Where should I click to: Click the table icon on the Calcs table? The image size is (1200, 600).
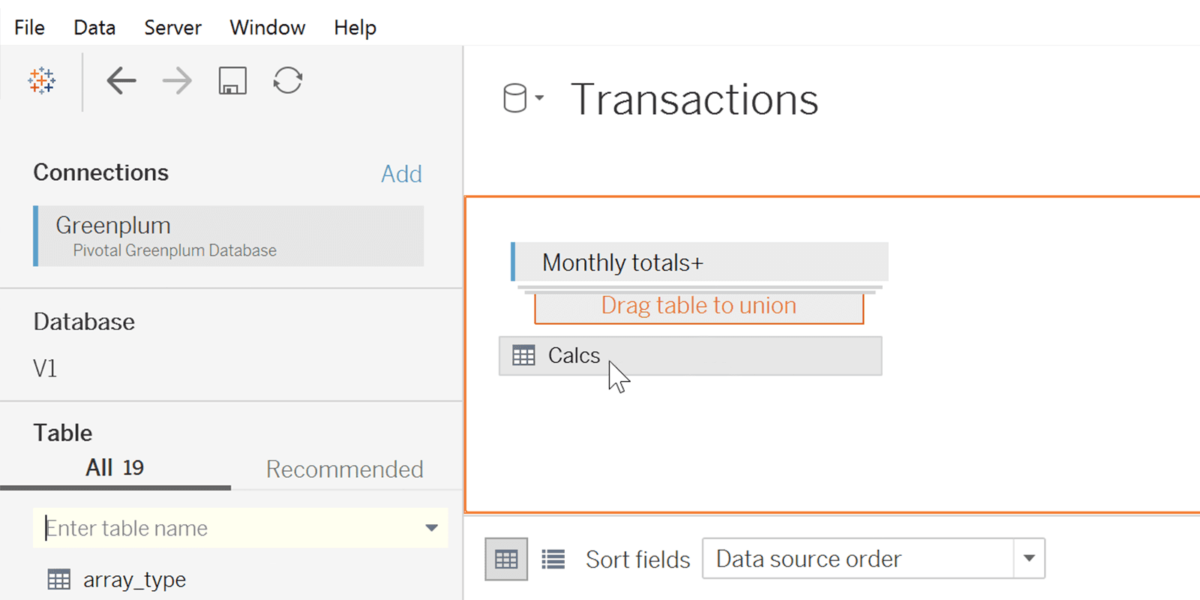click(523, 355)
